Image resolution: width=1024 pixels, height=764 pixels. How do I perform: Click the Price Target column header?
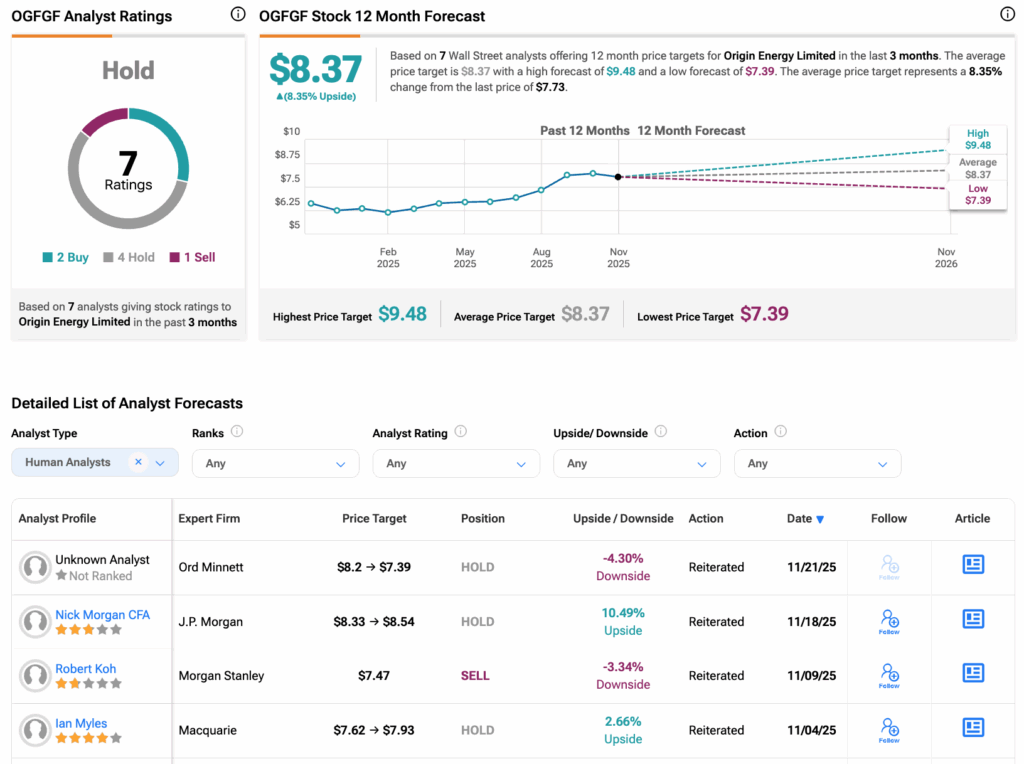tap(373, 519)
